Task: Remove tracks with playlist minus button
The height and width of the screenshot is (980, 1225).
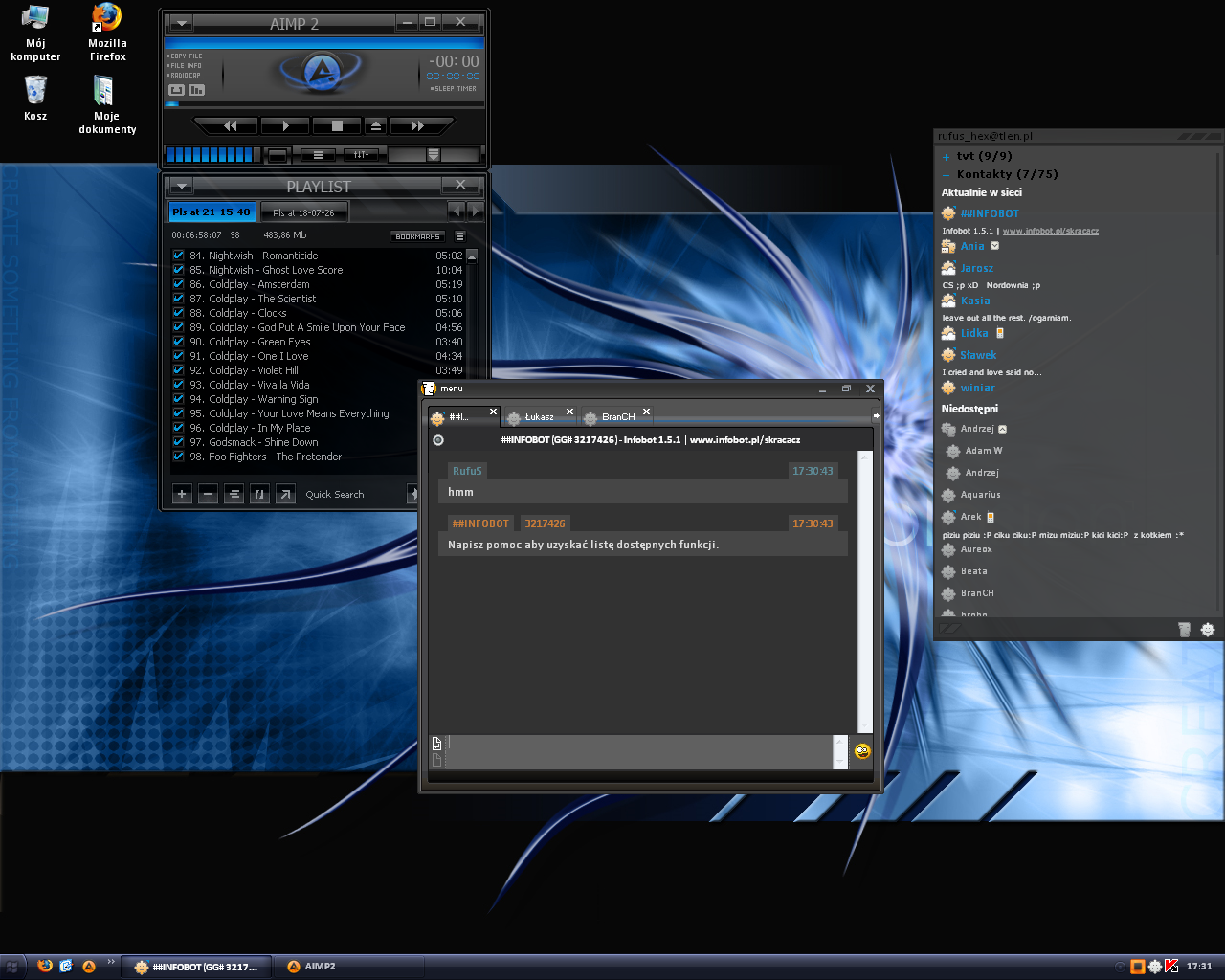Action: pyautogui.click(x=208, y=494)
